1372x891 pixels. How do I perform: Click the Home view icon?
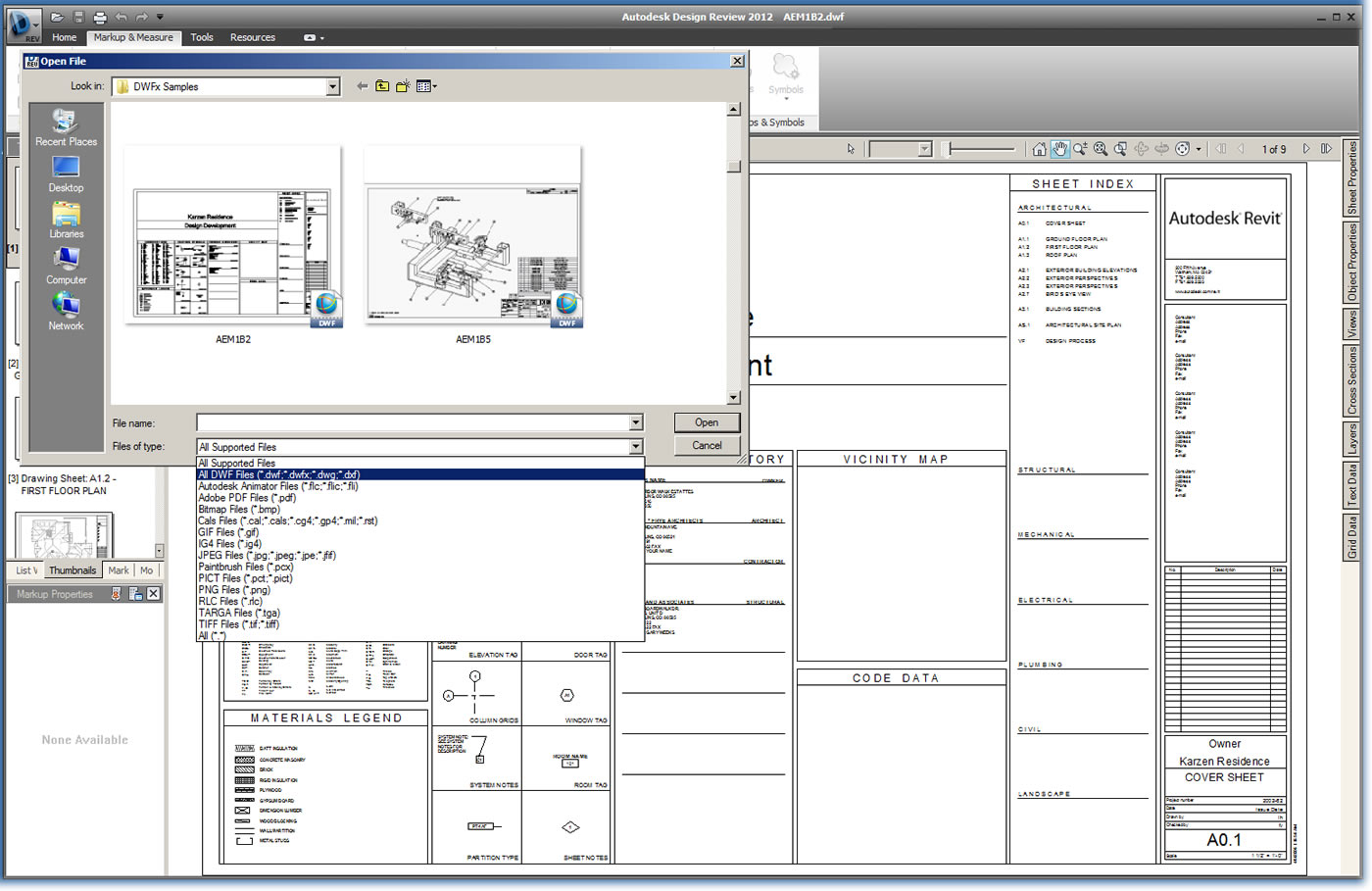[x=1039, y=149]
